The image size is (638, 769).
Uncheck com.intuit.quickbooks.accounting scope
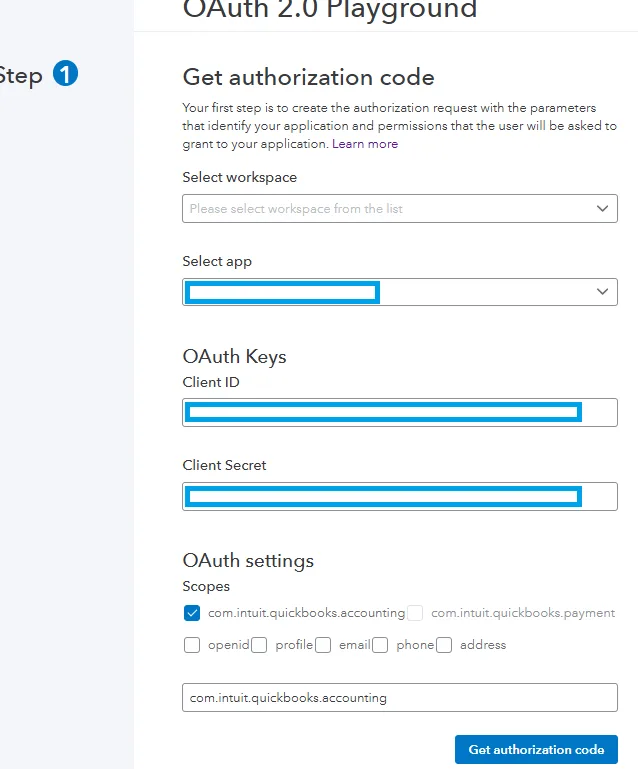pos(192,613)
